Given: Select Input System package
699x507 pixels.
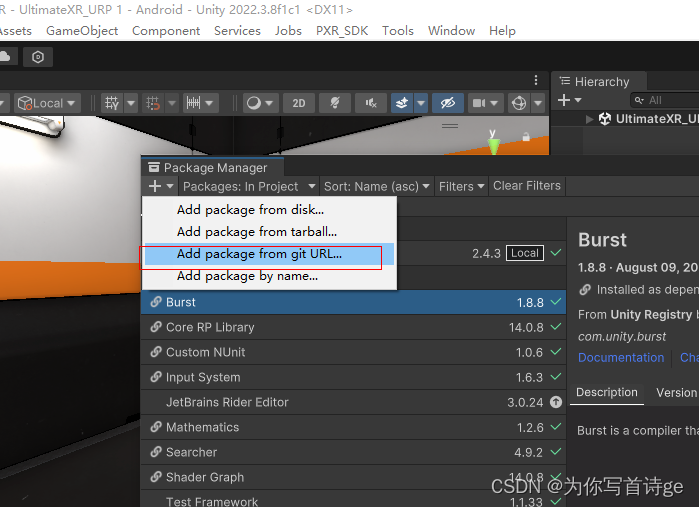Looking at the screenshot, I should point(354,377).
